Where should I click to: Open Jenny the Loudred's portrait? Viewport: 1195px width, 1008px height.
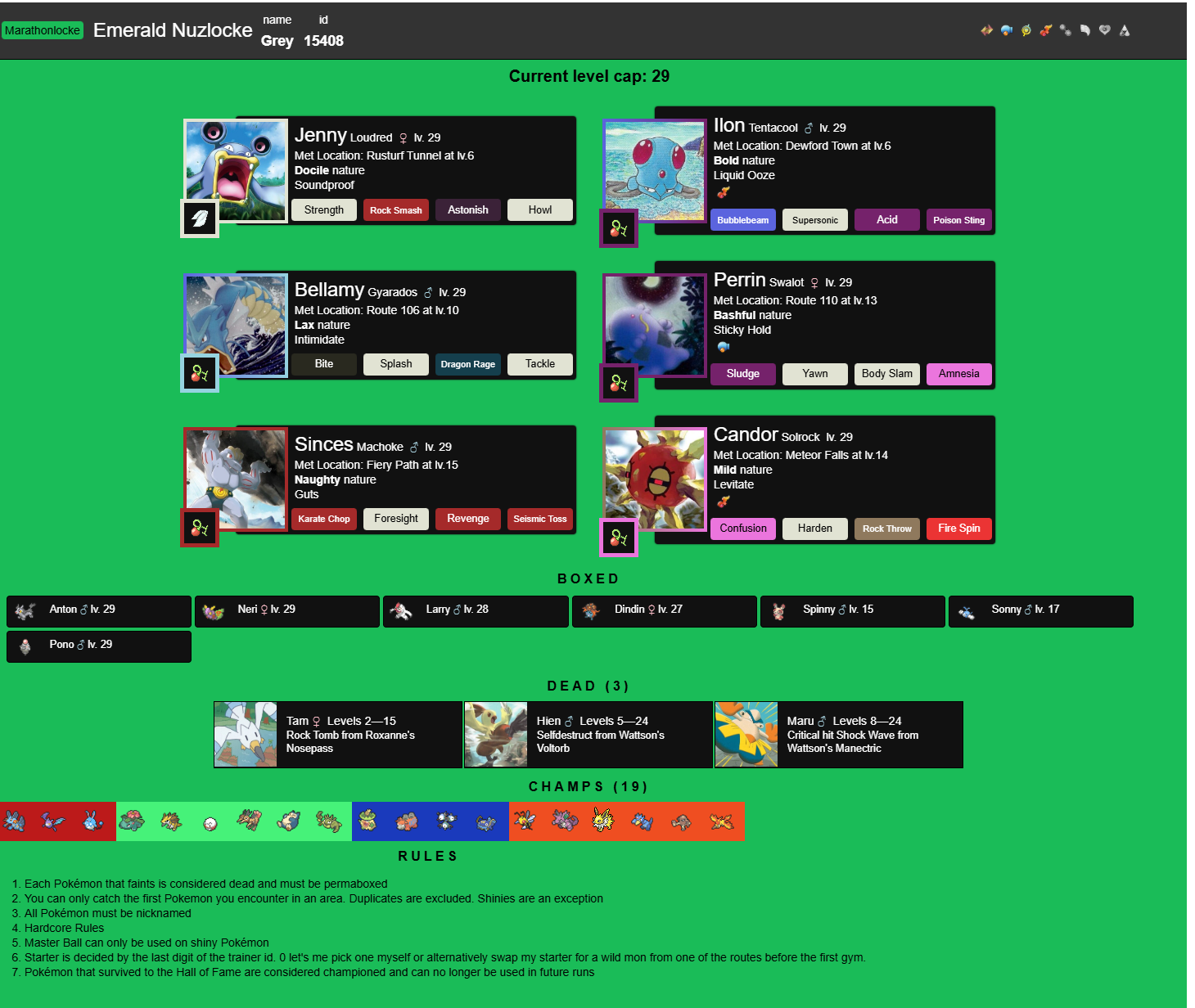(x=236, y=171)
